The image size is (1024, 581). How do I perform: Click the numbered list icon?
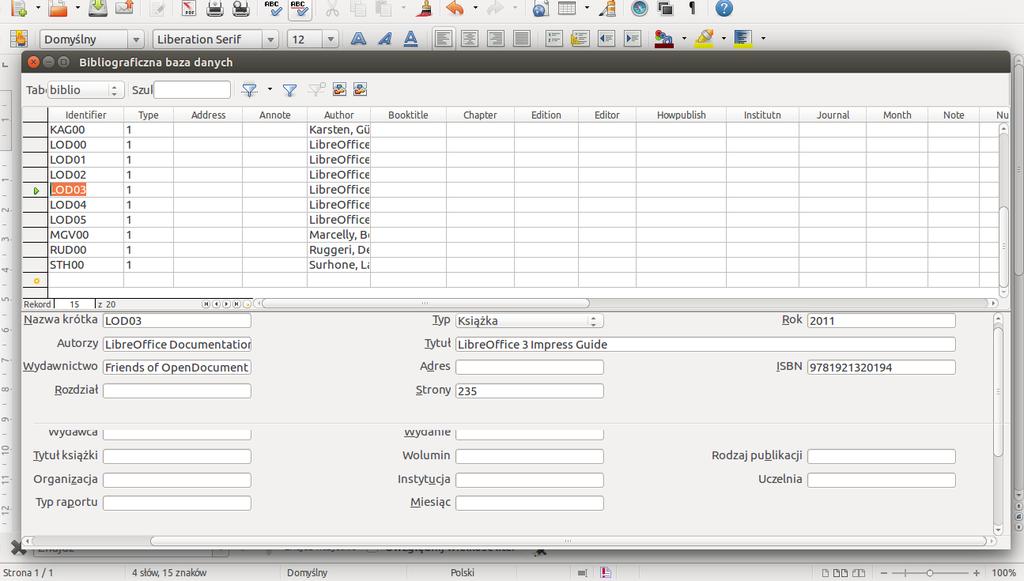(x=554, y=39)
